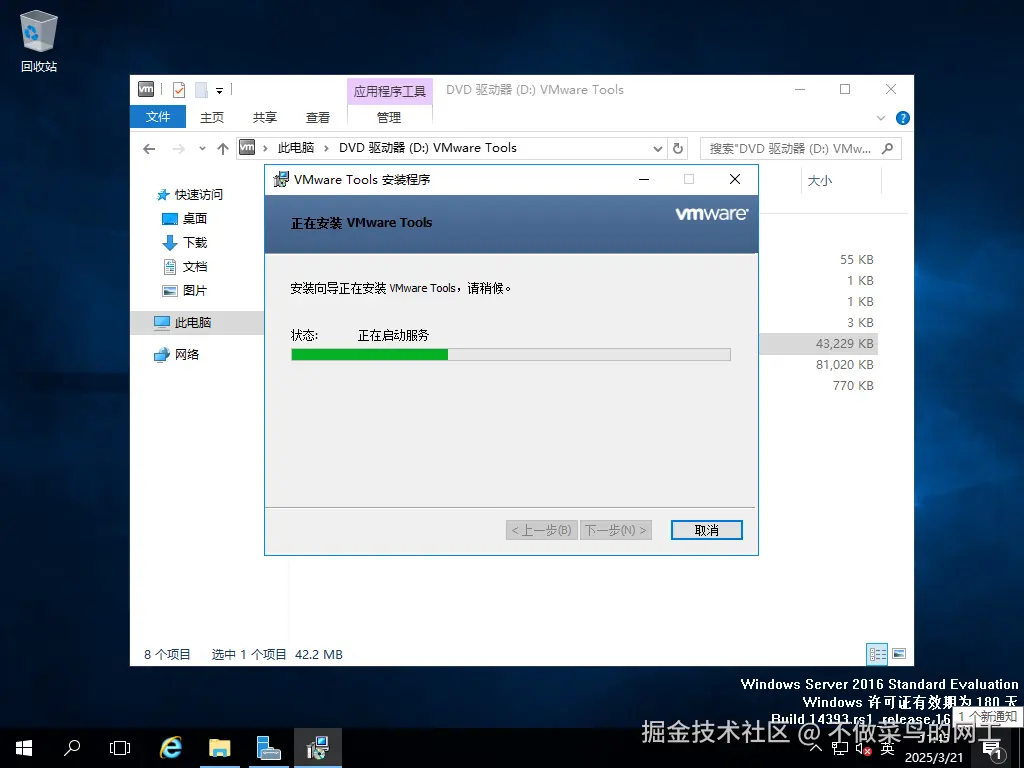This screenshot has height=768, width=1024.
Task: Click 此电脑 in address bar breadcrumb
Action: [296, 148]
